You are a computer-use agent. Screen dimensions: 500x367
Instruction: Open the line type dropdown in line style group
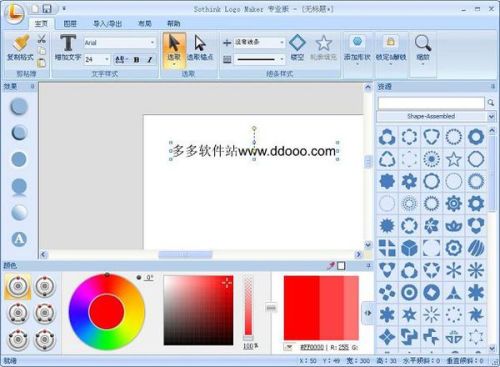282,42
